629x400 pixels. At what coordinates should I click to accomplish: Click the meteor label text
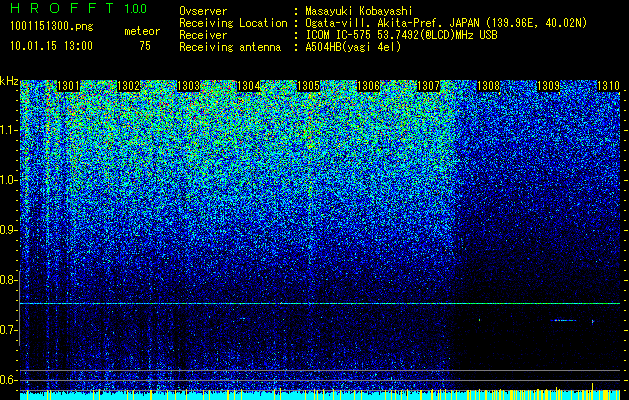point(142,31)
